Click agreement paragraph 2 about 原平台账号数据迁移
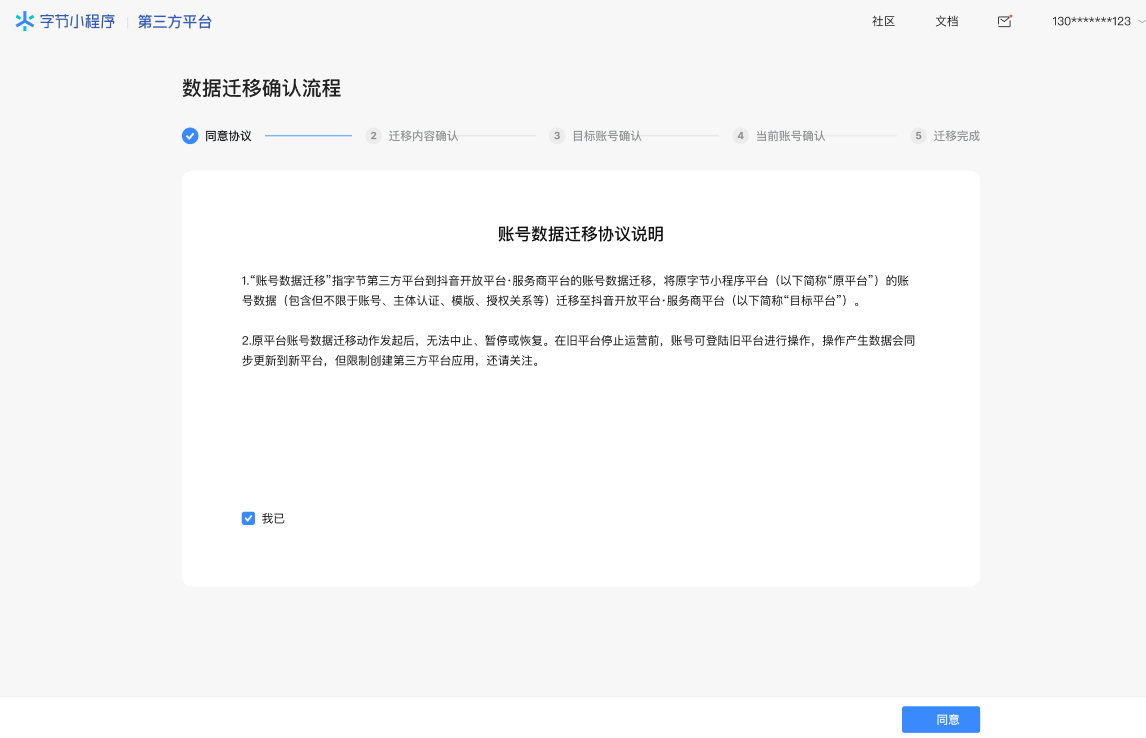Image resolution: width=1146 pixels, height=738 pixels. (579, 351)
